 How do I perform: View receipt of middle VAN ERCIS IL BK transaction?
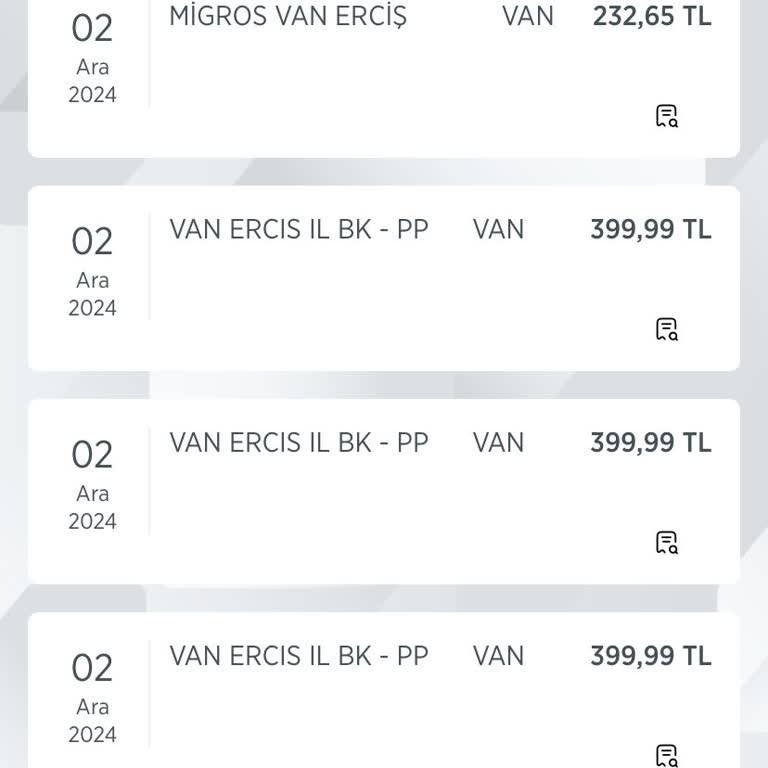666,542
